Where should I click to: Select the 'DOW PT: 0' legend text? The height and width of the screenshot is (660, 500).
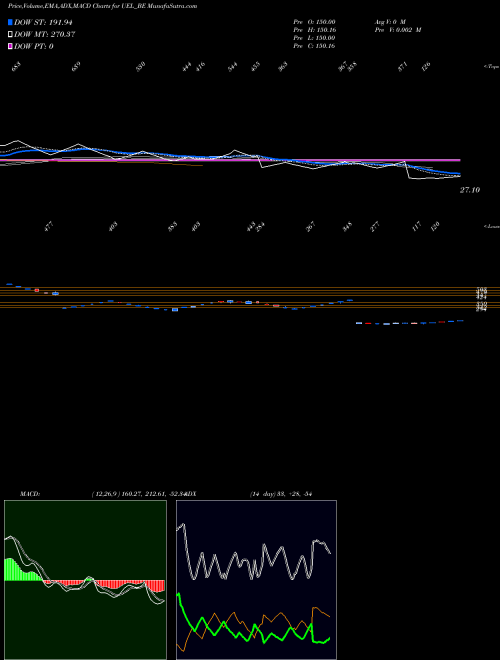pos(34,46)
